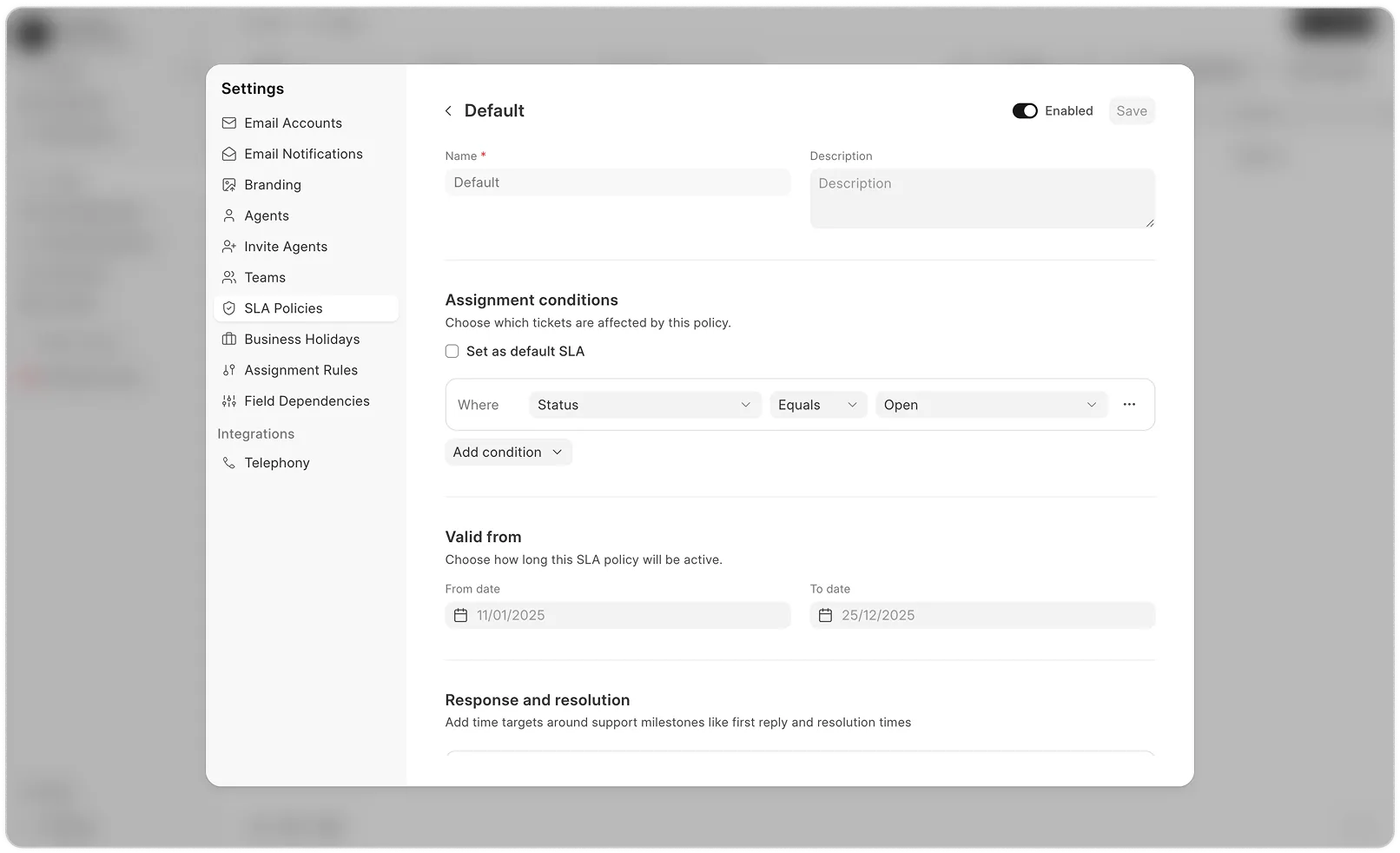Click the Invite Agents person-plus icon

tap(229, 247)
